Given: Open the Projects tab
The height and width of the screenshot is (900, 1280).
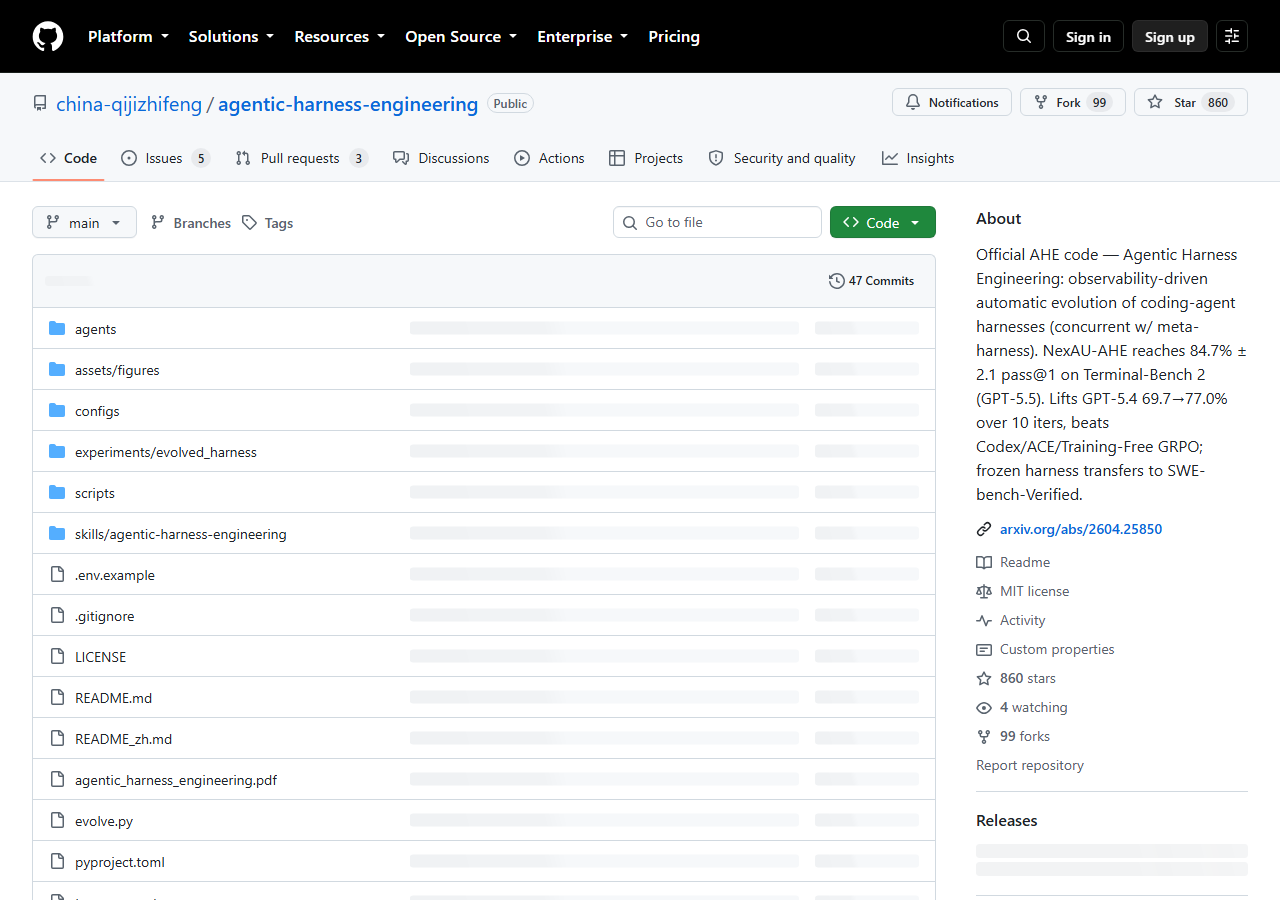Looking at the screenshot, I should pos(646,158).
